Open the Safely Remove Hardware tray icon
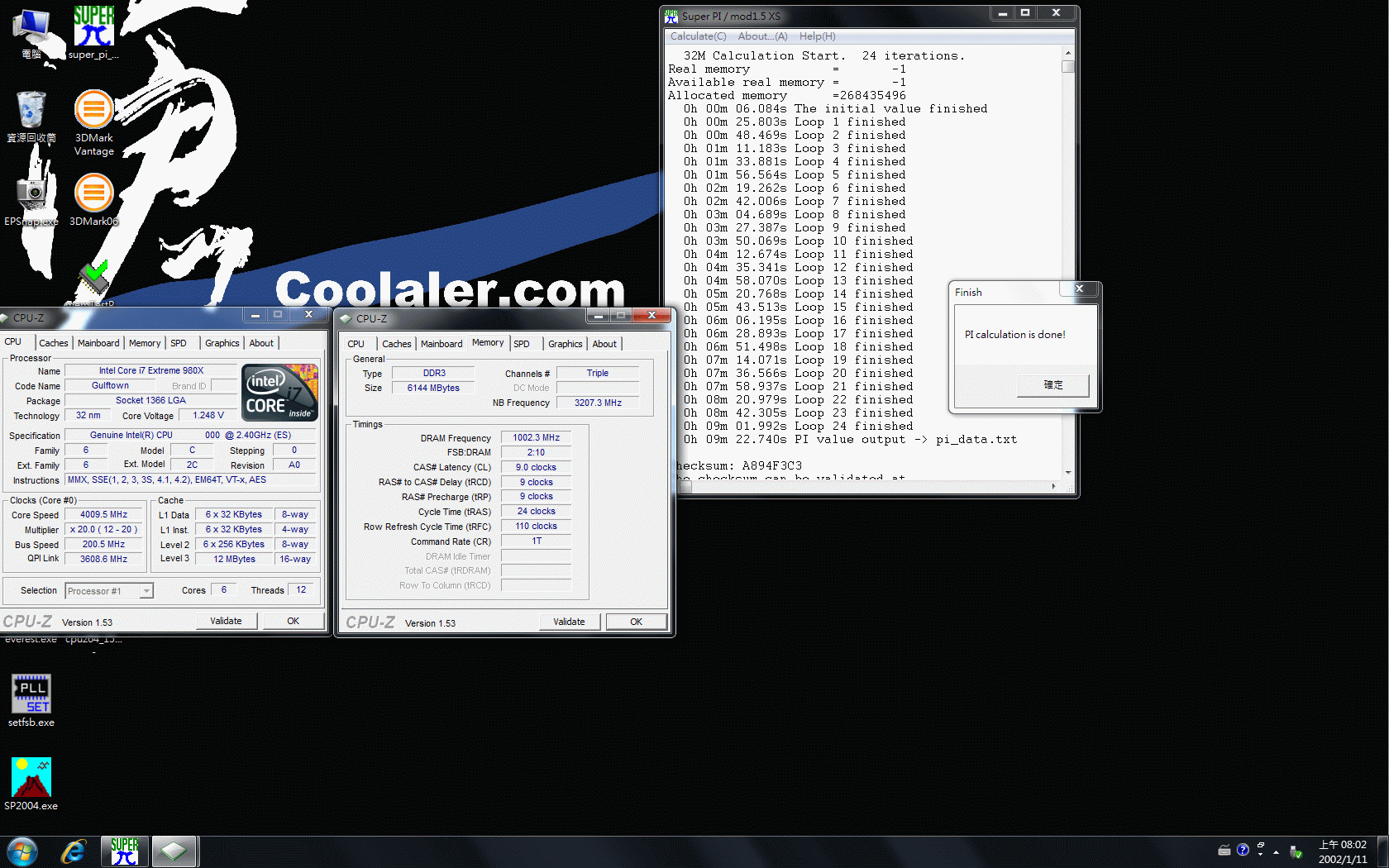1389x868 pixels. coord(1296,851)
